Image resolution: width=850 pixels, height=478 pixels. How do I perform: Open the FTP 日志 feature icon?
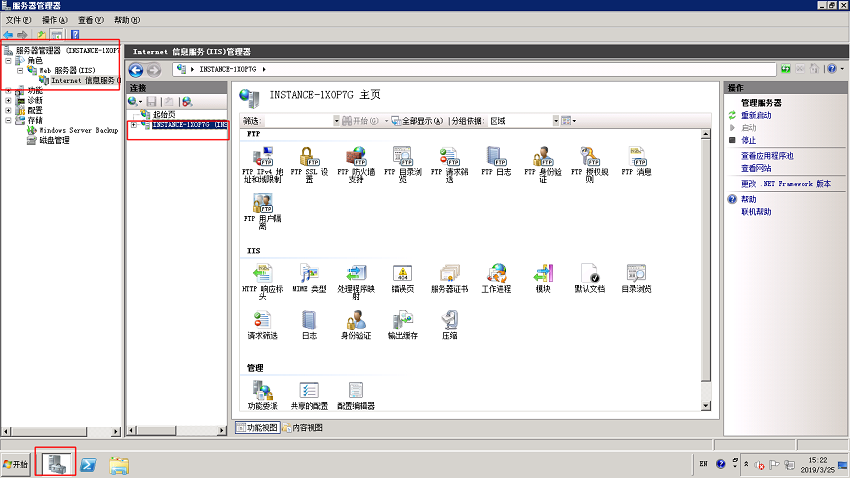pyautogui.click(x=496, y=162)
